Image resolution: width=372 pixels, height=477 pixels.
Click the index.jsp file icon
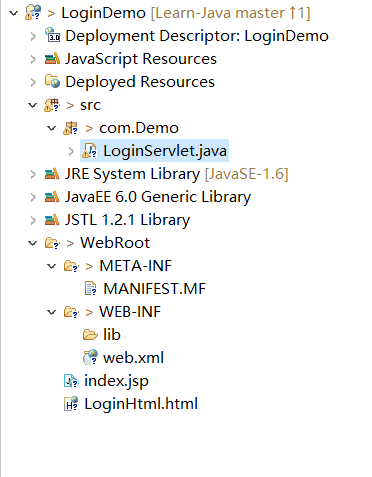(71, 381)
